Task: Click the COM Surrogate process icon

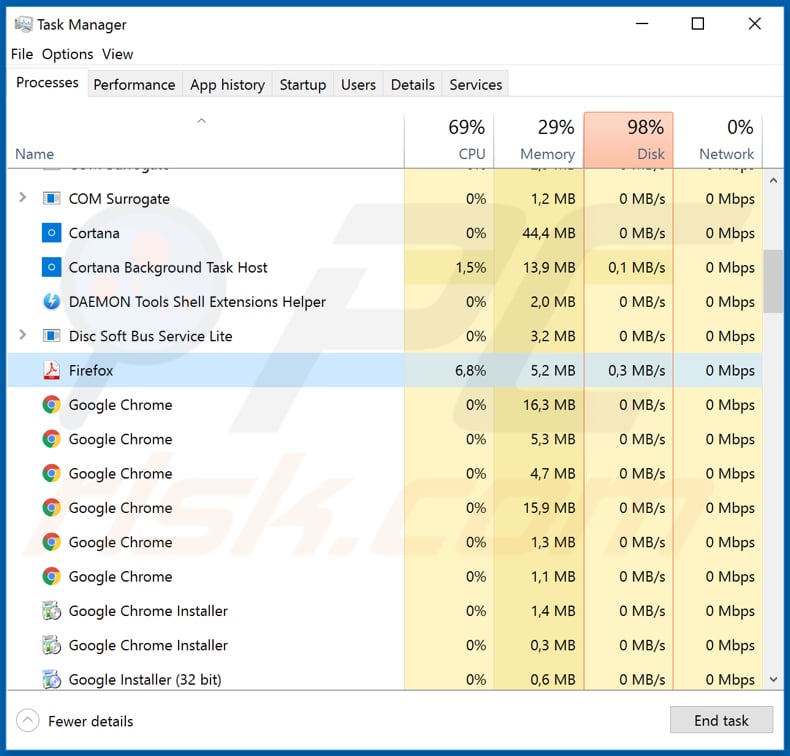Action: tap(51, 198)
